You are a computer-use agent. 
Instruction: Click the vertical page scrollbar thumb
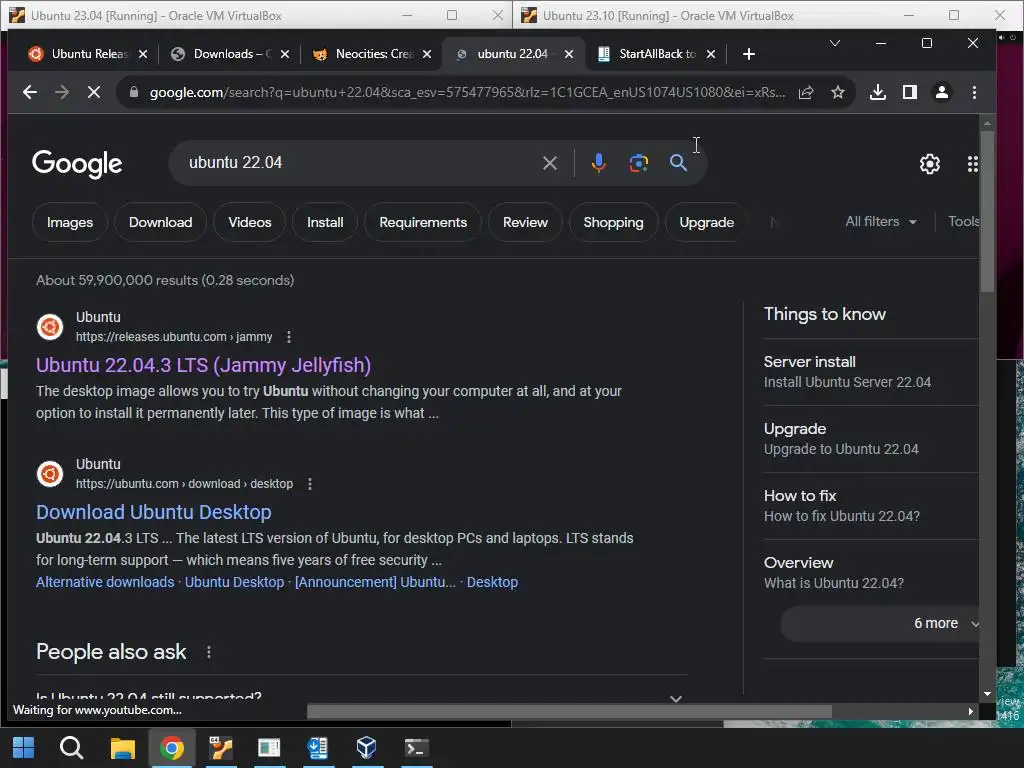[987, 211]
